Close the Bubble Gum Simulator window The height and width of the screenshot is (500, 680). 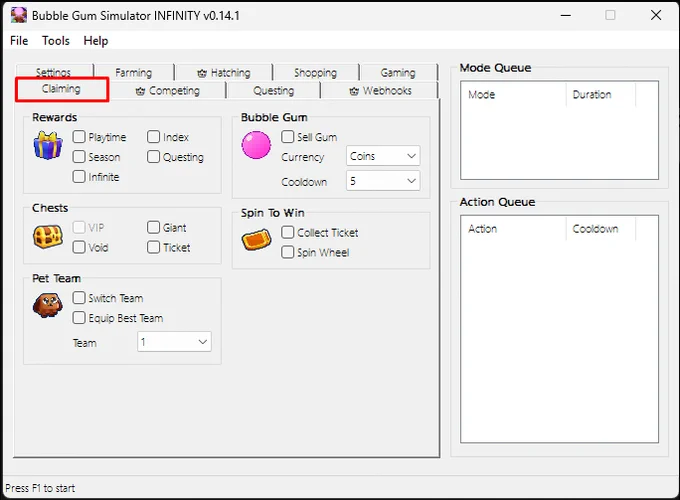point(656,15)
